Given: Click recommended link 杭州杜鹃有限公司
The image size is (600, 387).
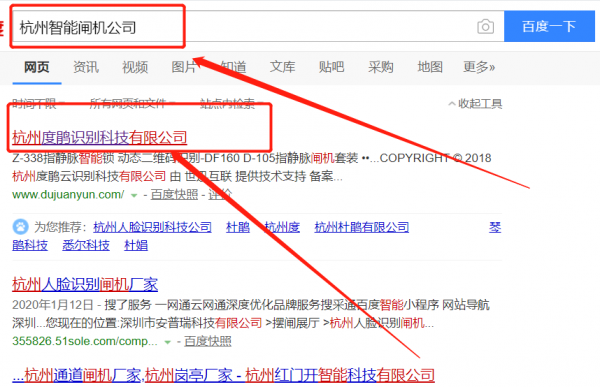Looking at the screenshot, I should (x=362, y=227).
